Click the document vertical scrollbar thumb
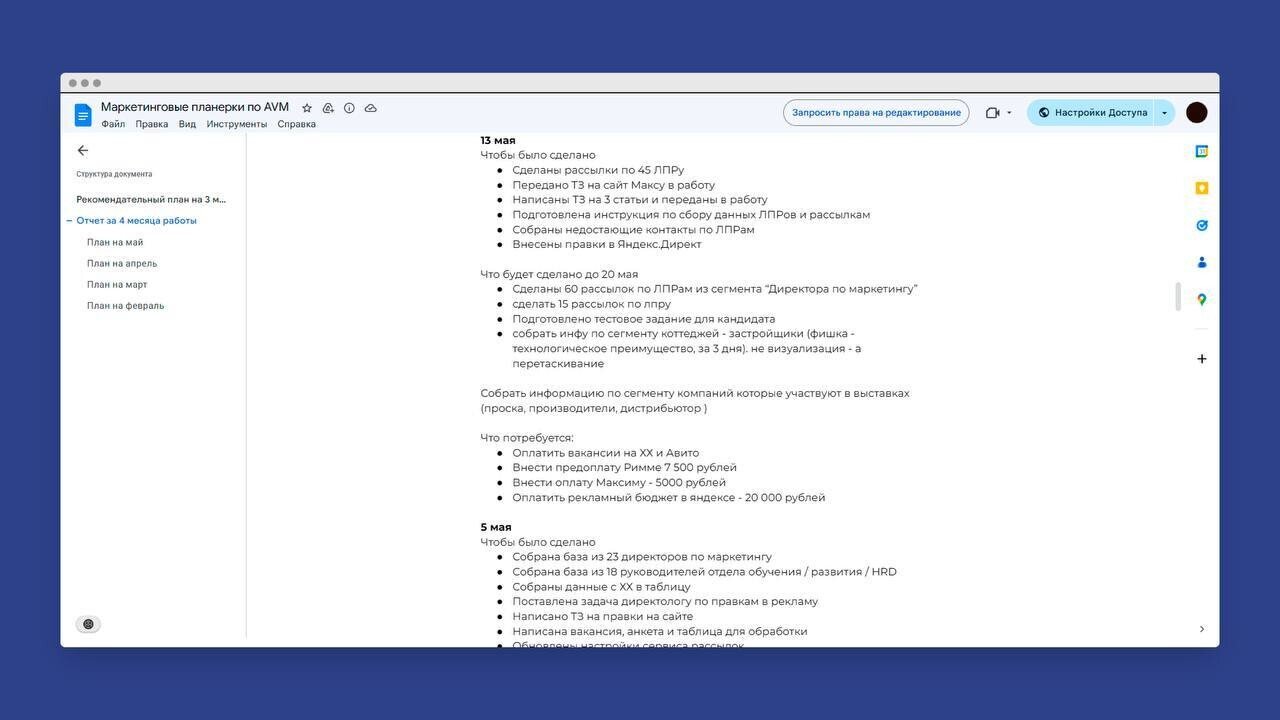Viewport: 1280px width, 720px height. 1178,297
